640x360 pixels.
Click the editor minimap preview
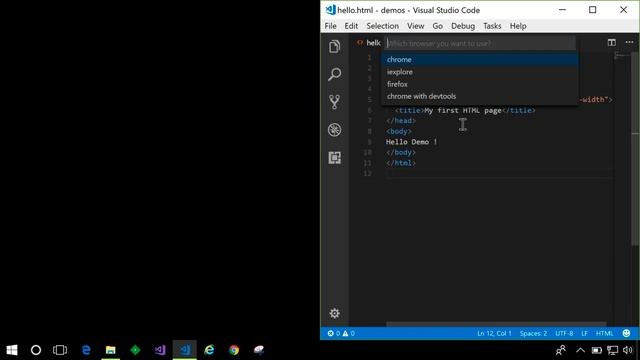coord(622,56)
